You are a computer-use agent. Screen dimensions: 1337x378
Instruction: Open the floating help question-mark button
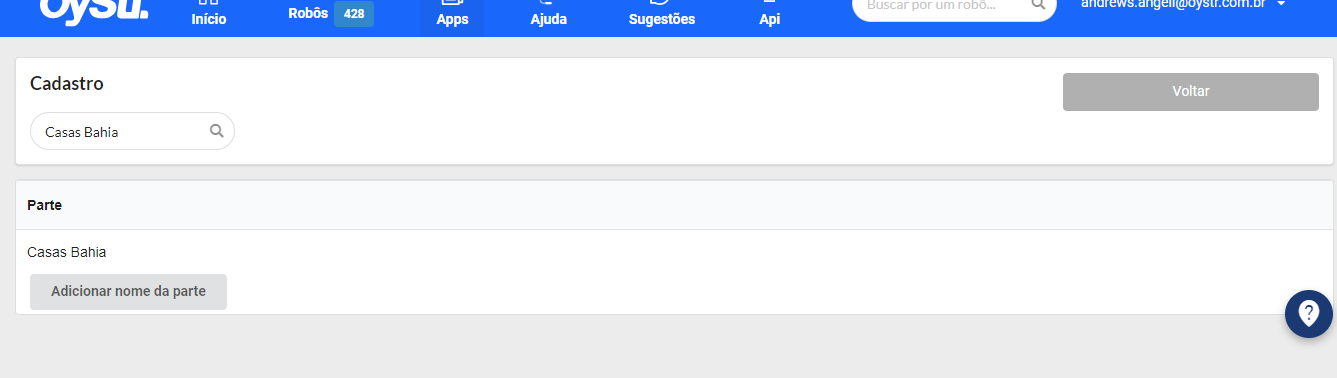click(1309, 314)
